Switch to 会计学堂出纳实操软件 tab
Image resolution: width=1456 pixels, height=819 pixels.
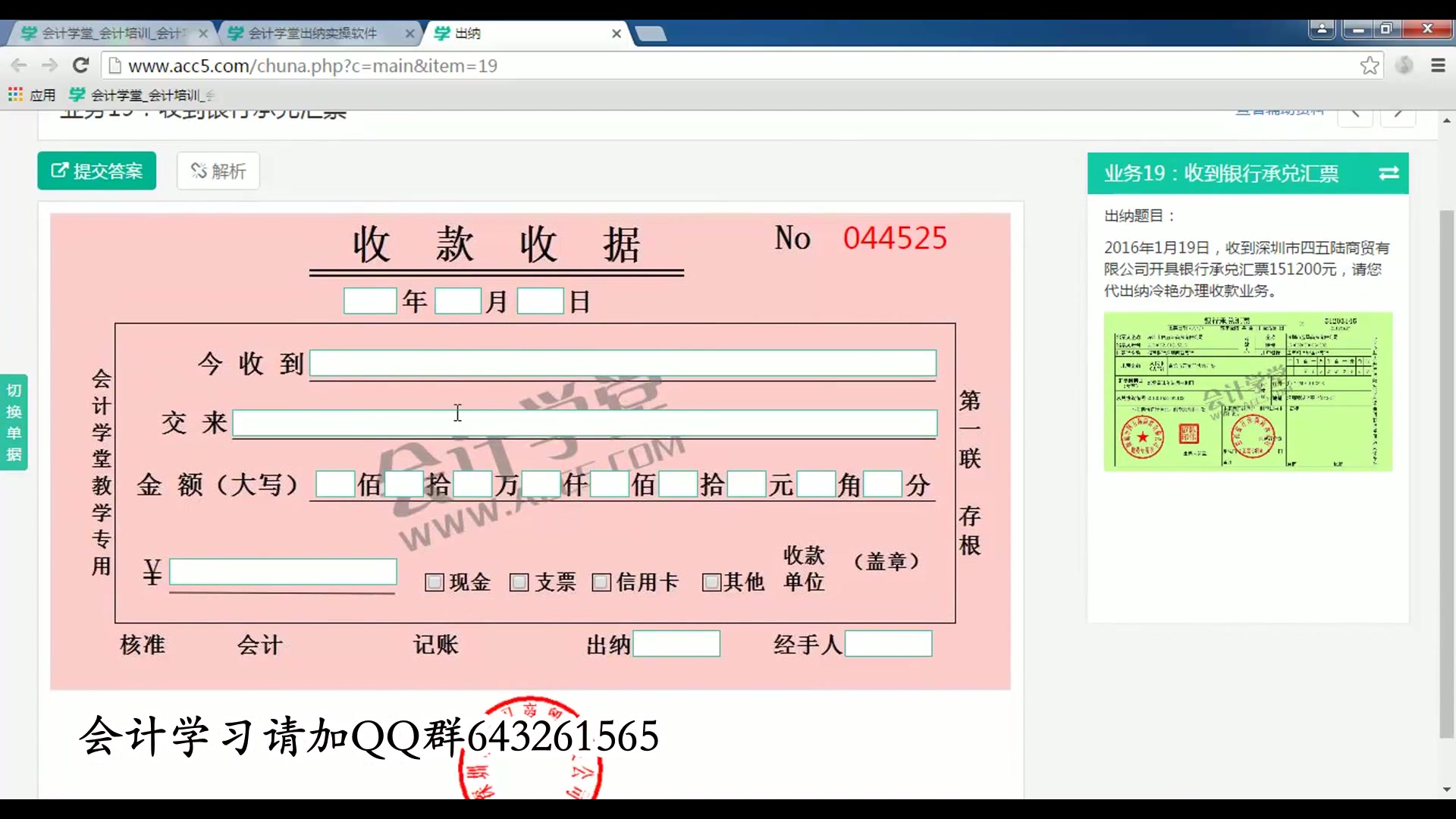[312, 33]
